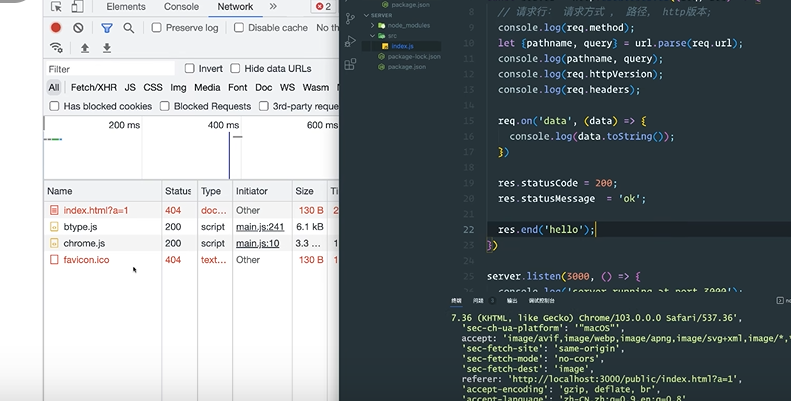Check the Blocked Requests checkbox
Image resolution: width=791 pixels, height=401 pixels.
164,106
